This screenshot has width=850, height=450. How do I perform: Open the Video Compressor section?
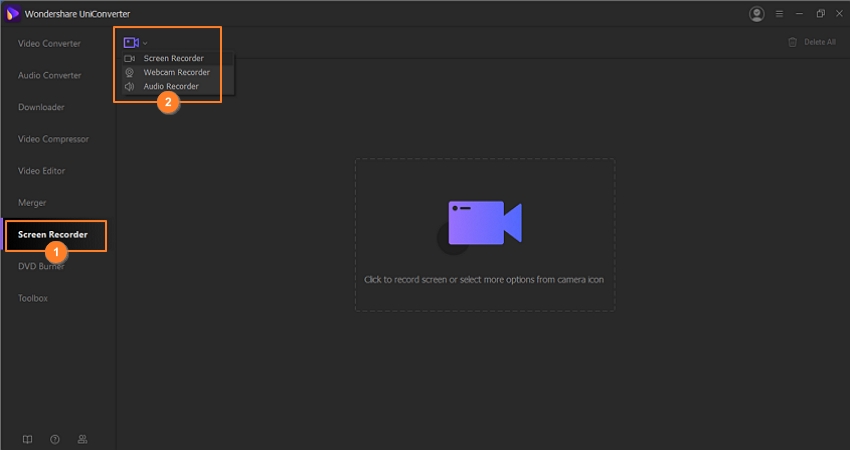pos(53,139)
